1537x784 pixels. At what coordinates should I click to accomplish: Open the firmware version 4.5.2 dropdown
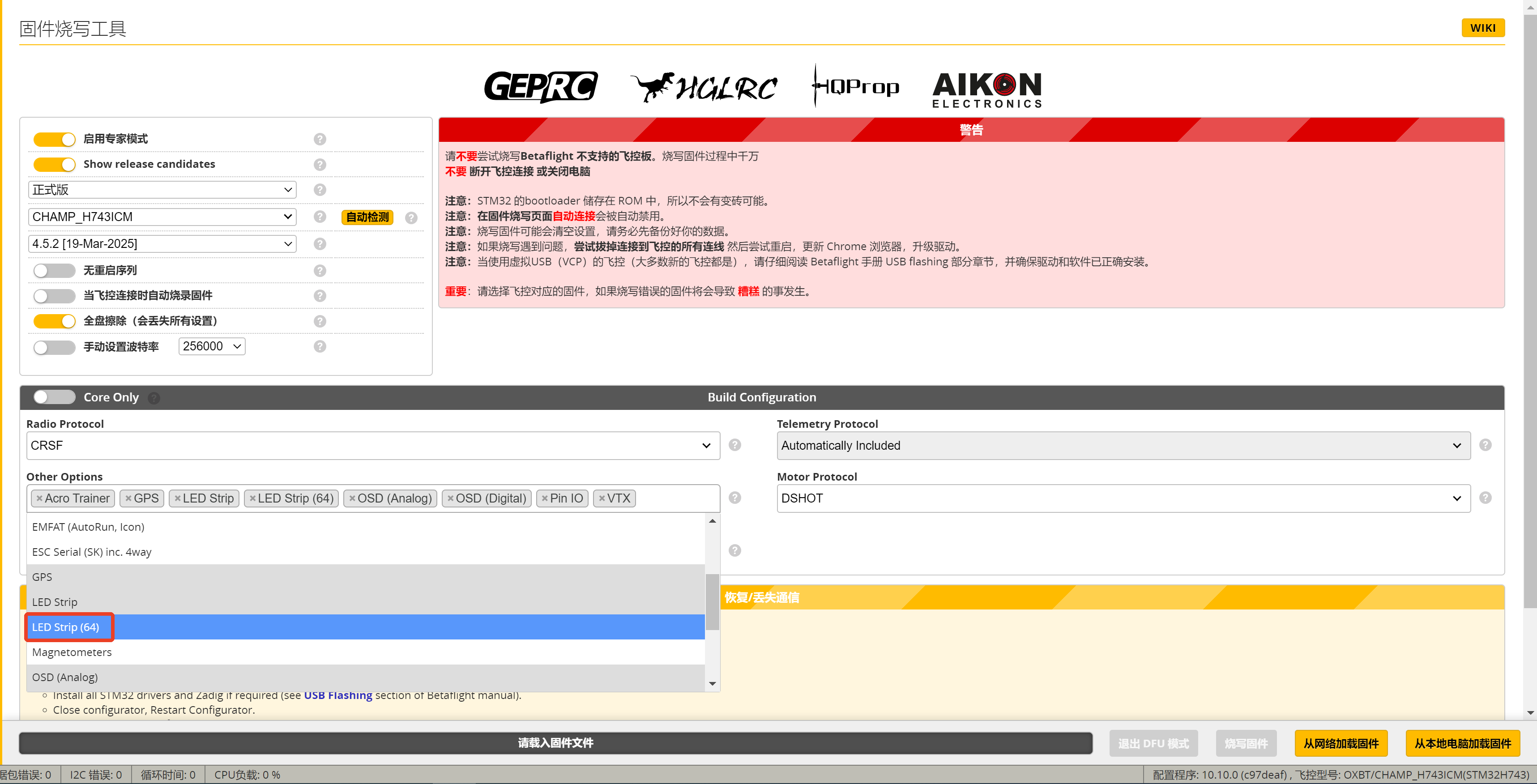click(162, 243)
